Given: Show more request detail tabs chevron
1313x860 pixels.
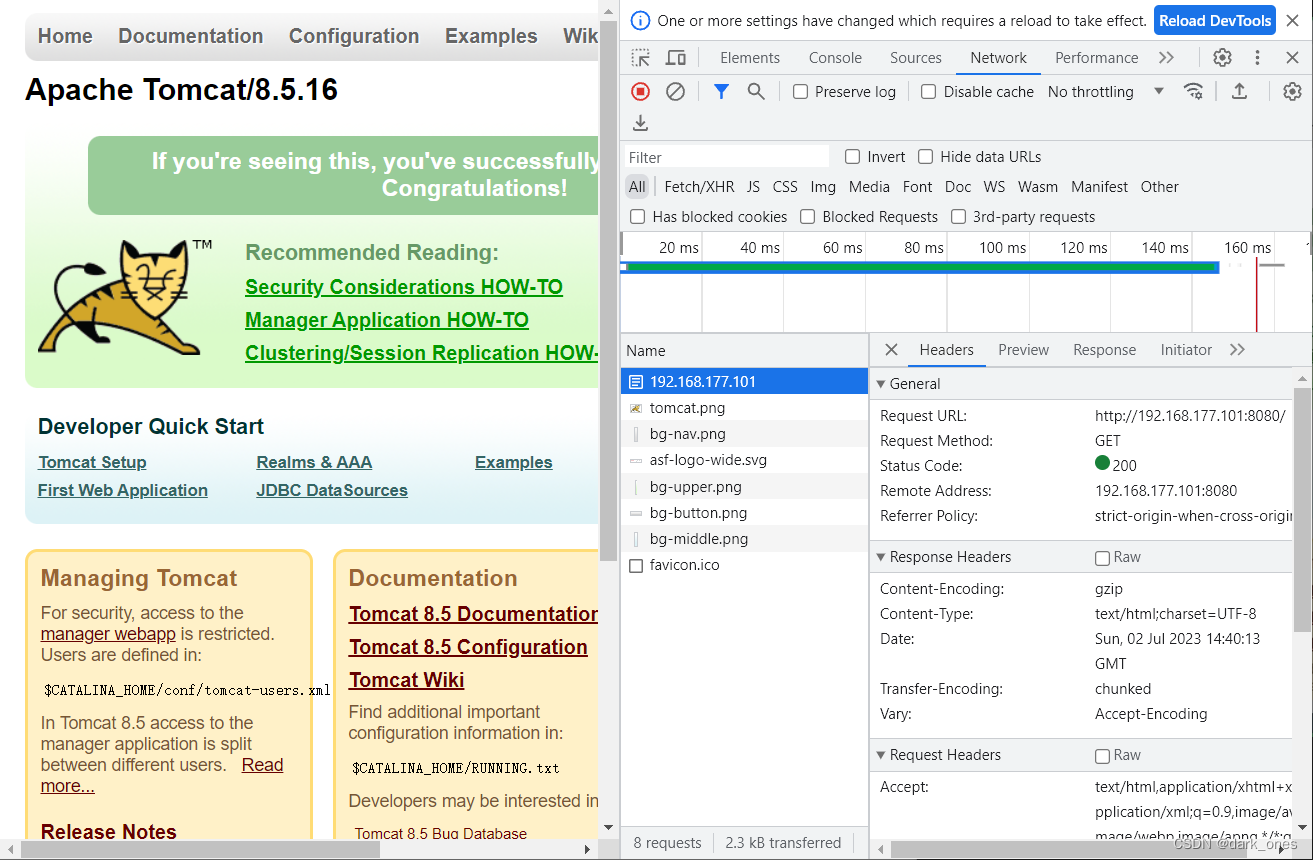Looking at the screenshot, I should 1237,350.
